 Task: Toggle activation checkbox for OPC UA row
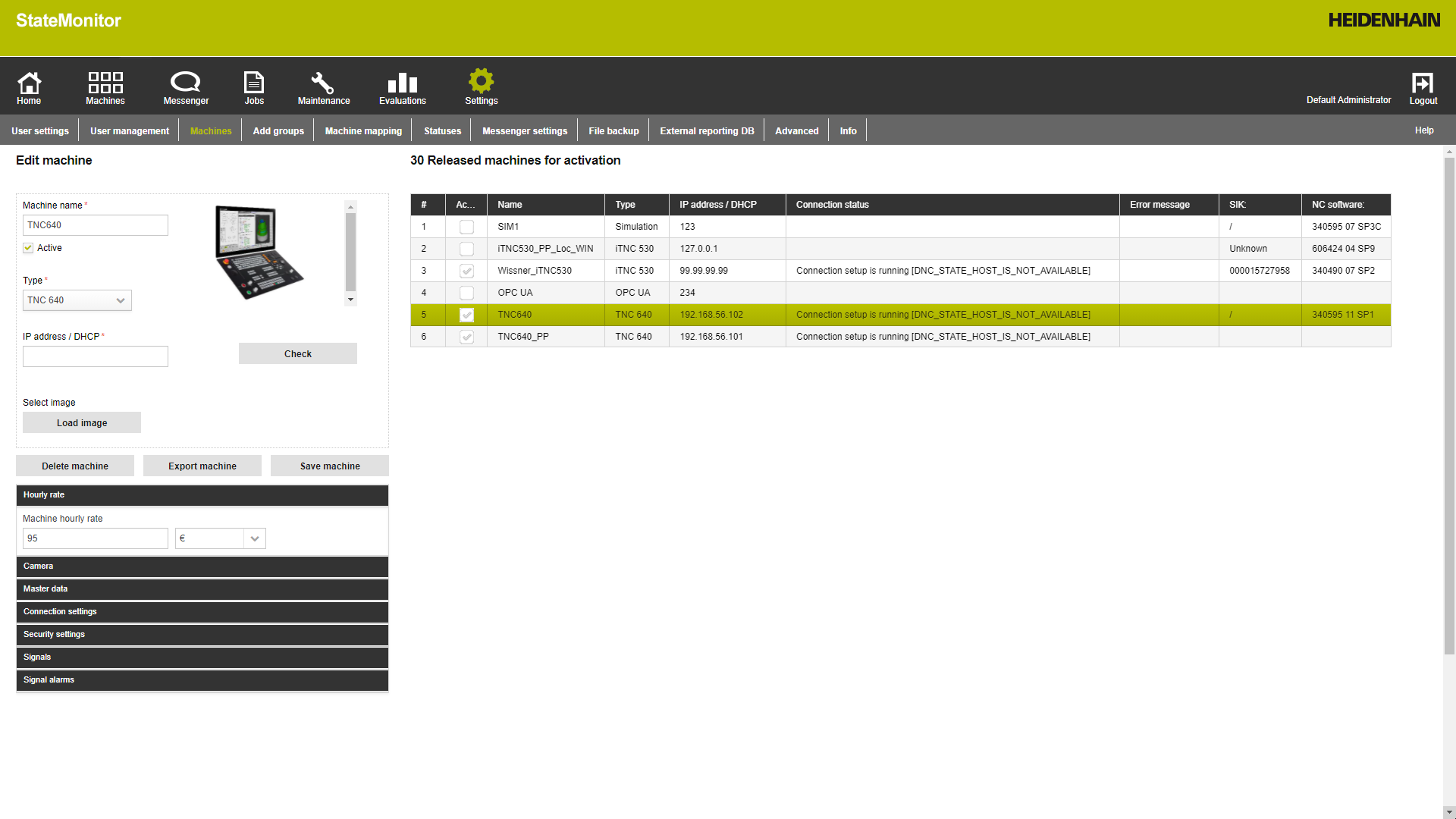click(x=466, y=293)
